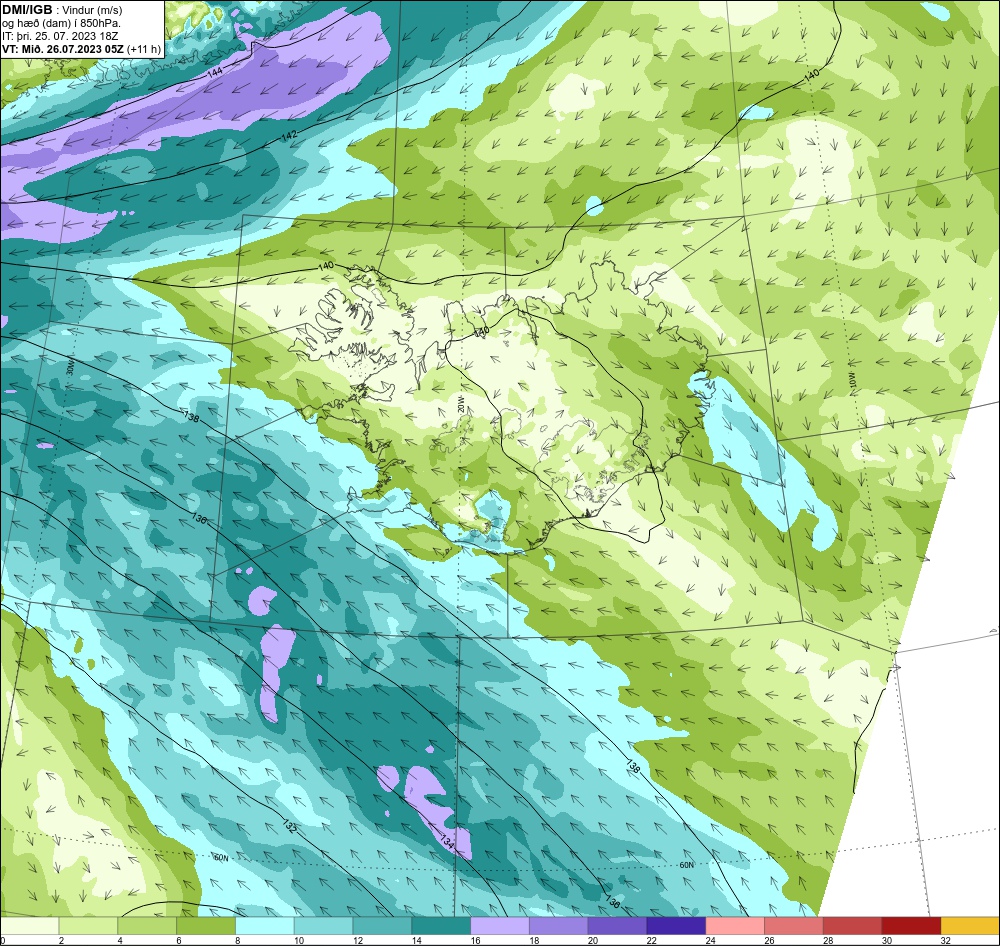Select the light green 2–4 m/s legend swatch
Screen dimensions: 1000x946
(x=89, y=926)
